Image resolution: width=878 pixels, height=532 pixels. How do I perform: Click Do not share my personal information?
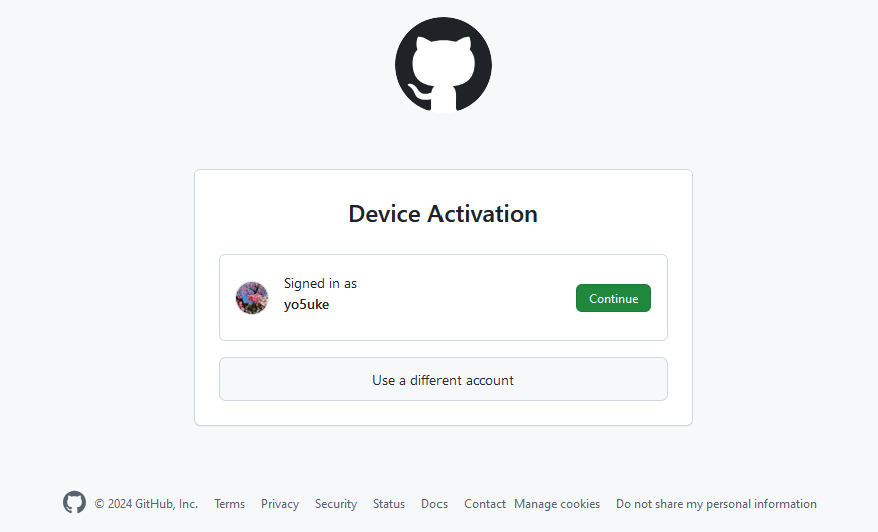point(716,504)
